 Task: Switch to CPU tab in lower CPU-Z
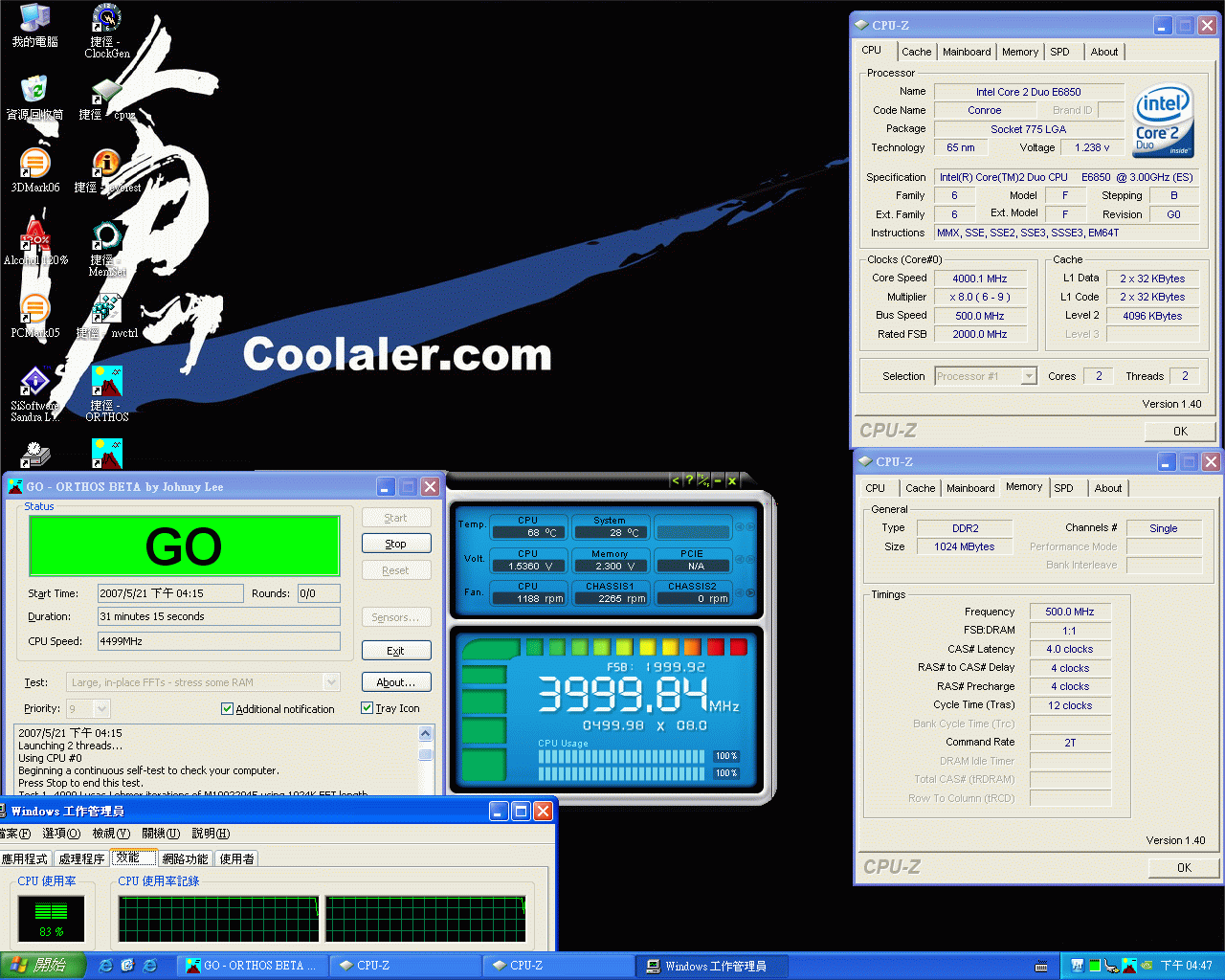click(876, 488)
